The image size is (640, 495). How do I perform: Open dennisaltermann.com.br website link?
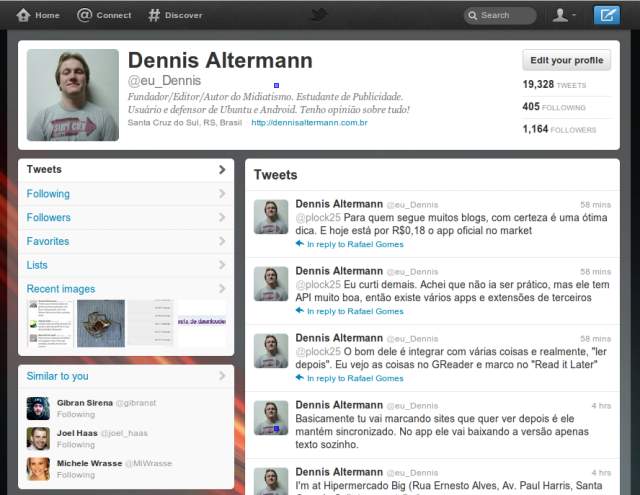(x=309, y=122)
